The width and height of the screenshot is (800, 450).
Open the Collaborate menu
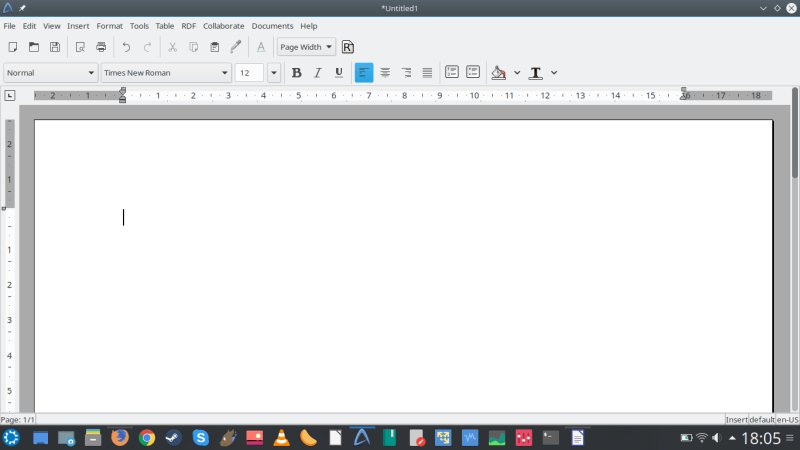pyautogui.click(x=223, y=26)
